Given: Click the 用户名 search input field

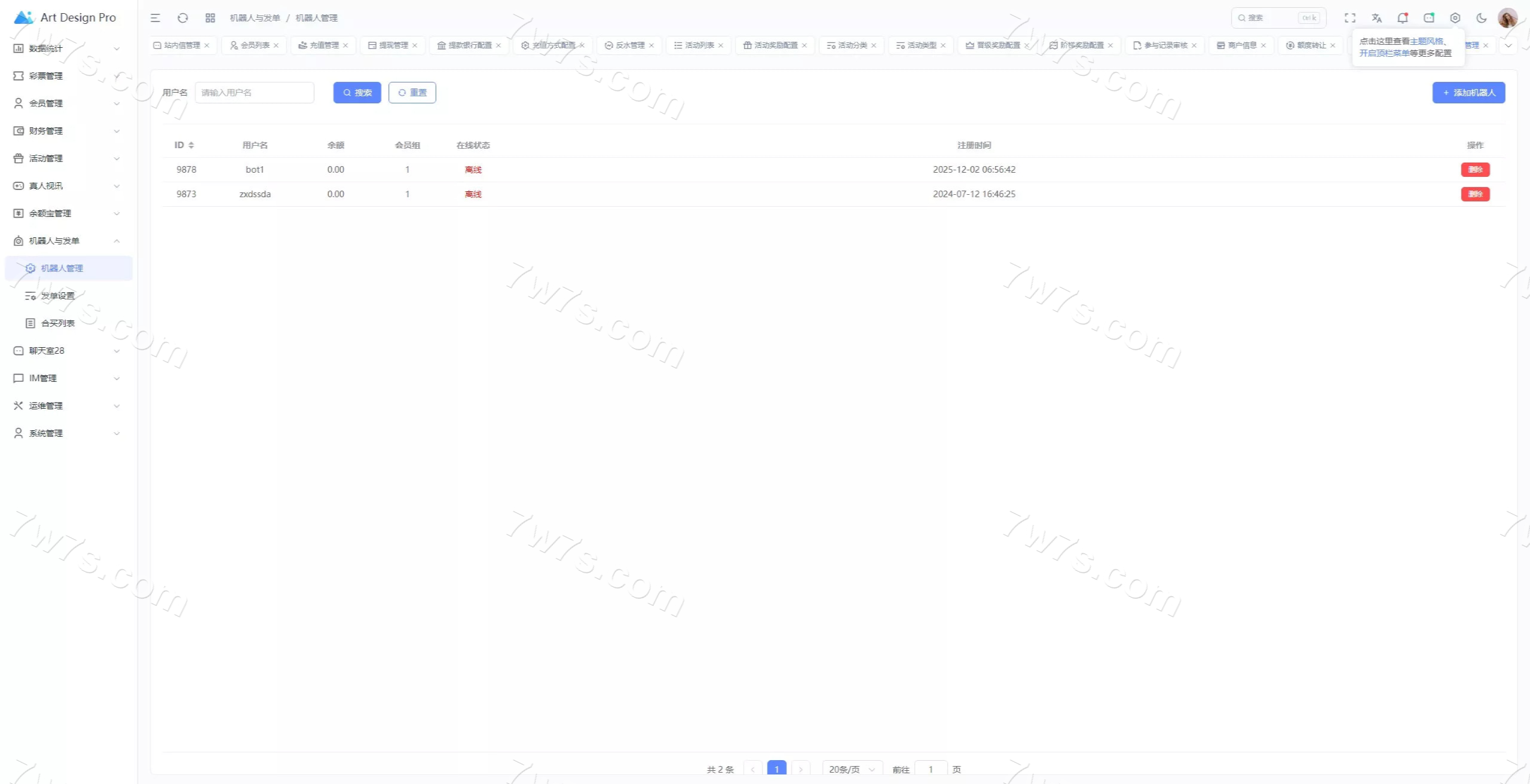Looking at the screenshot, I should [254, 93].
